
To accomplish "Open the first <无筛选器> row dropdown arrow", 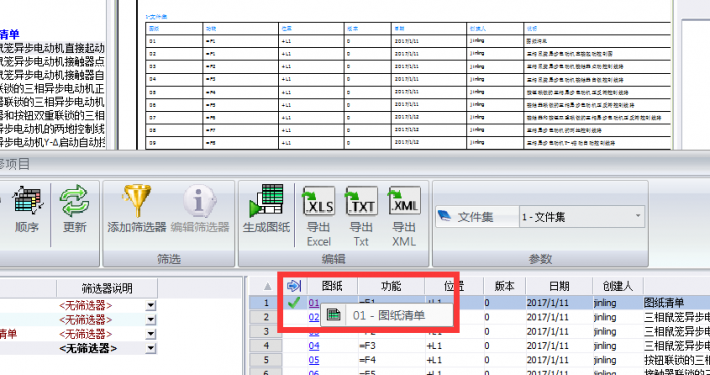I will coord(151,306).
